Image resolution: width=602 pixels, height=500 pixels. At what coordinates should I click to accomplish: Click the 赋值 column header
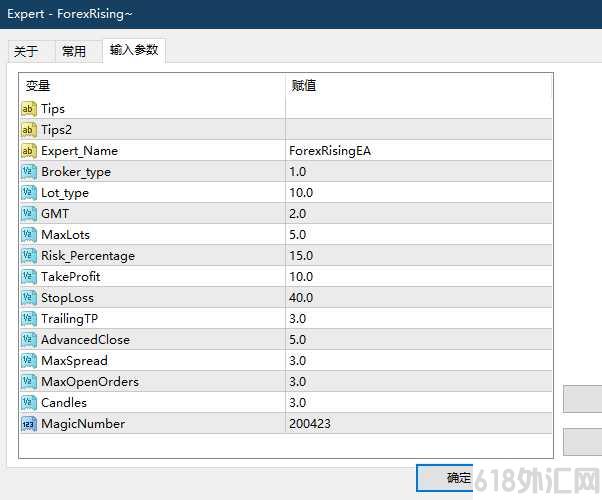point(419,85)
